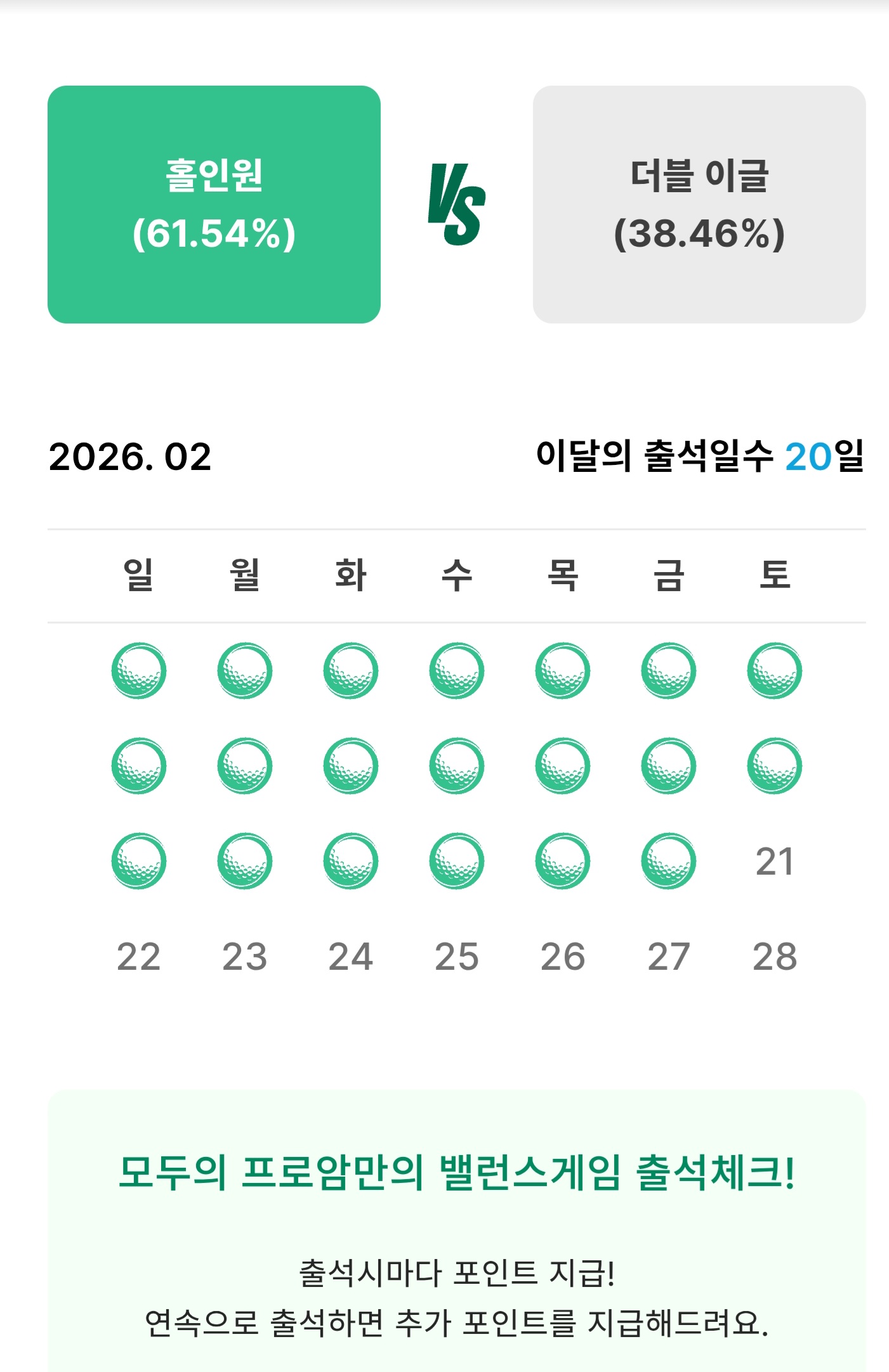This screenshot has width=889, height=1372.
Task: Vote for 더블 이글 option card
Action: tap(699, 204)
